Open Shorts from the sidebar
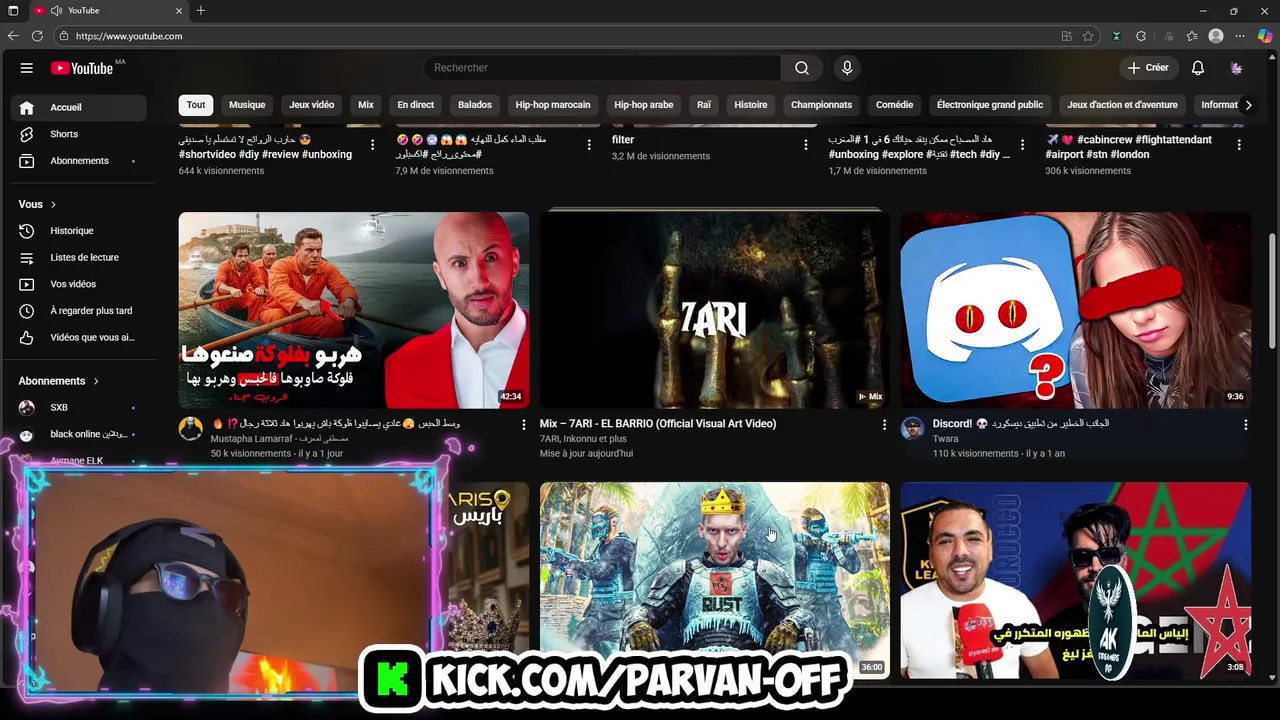The height and width of the screenshot is (720, 1280). tap(78, 134)
